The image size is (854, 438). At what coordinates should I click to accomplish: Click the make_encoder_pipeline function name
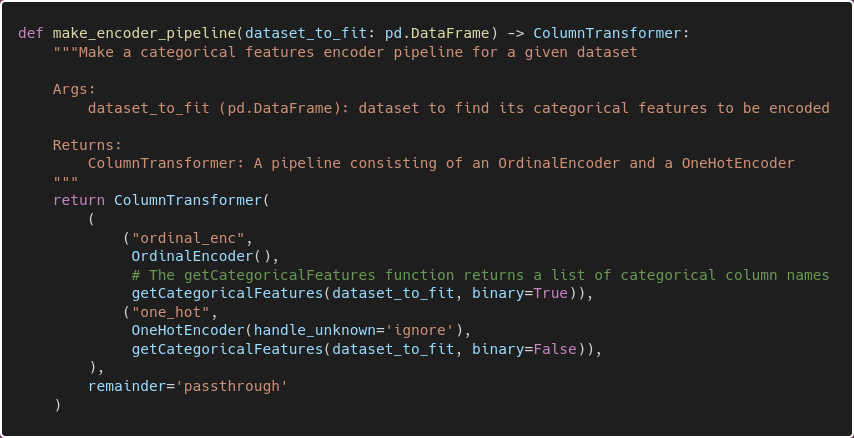(144, 34)
